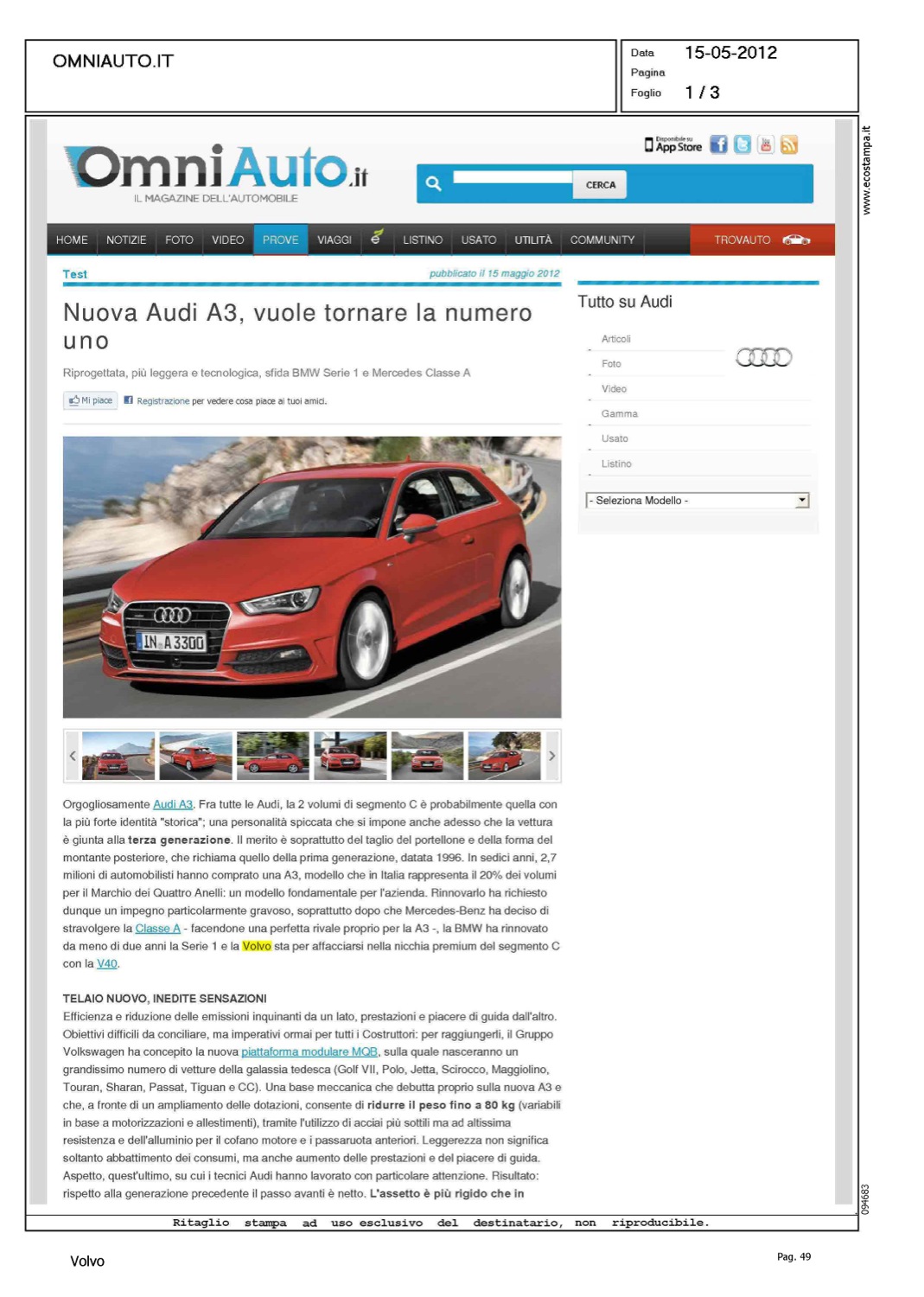Open the Twitter icon in header

pos(742,145)
